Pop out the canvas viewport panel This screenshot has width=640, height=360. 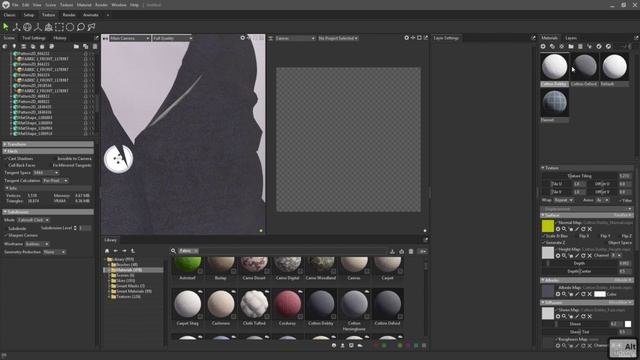426,38
